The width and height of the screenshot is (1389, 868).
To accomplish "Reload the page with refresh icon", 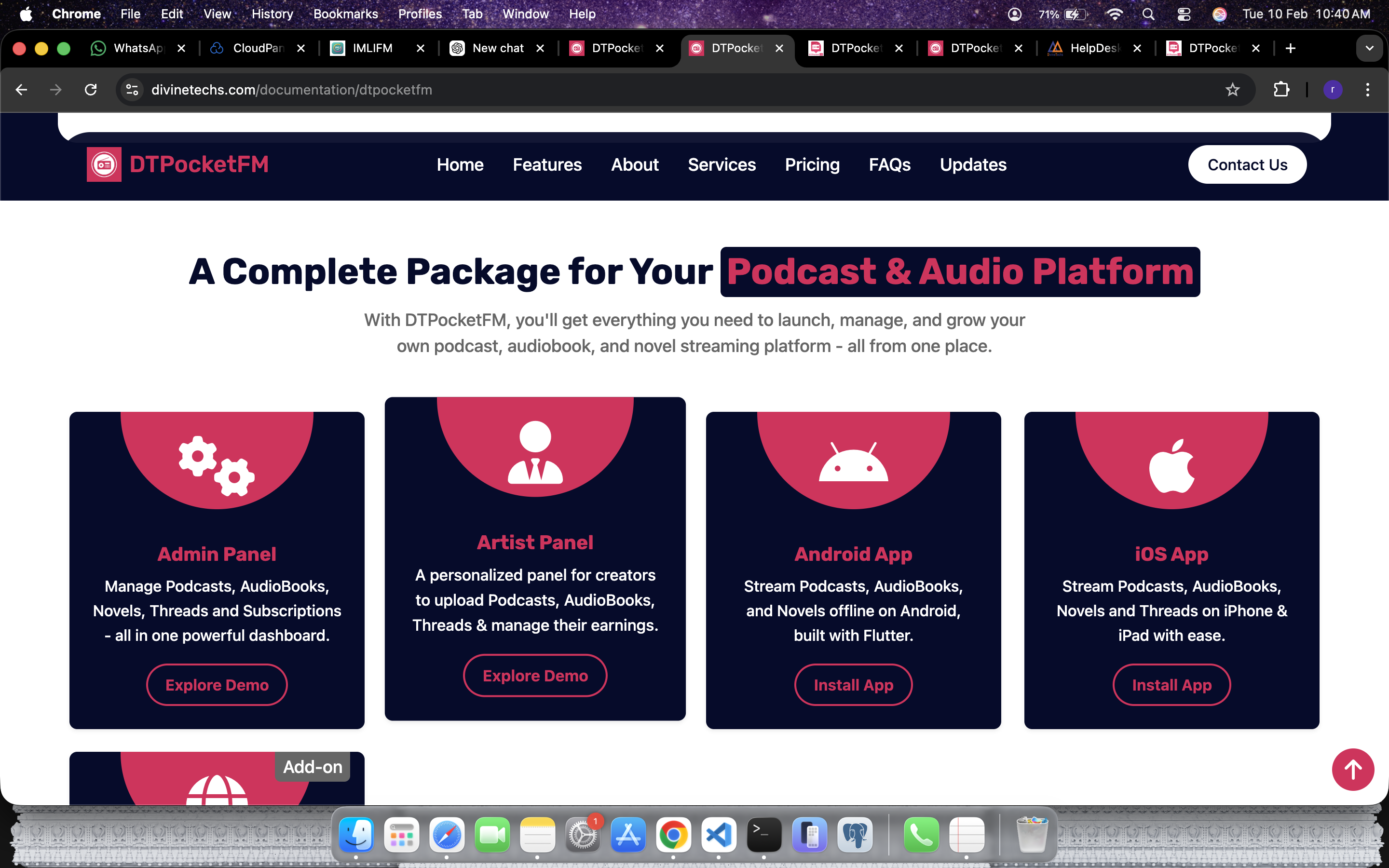I will coord(91,90).
